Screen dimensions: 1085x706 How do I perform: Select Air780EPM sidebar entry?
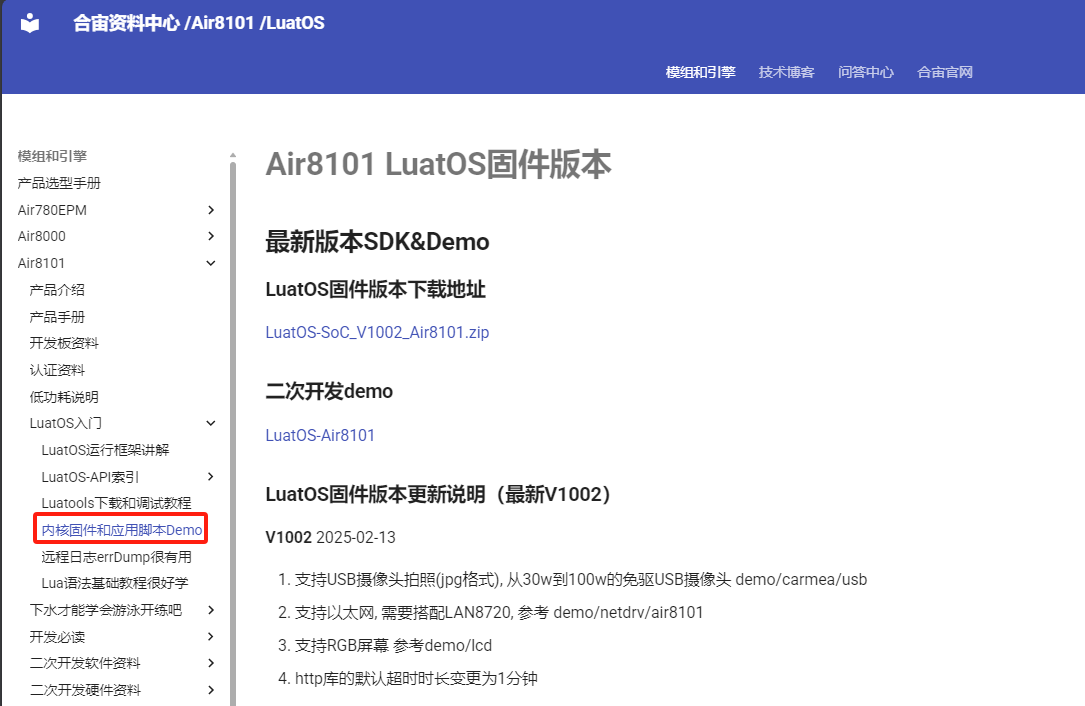point(52,210)
